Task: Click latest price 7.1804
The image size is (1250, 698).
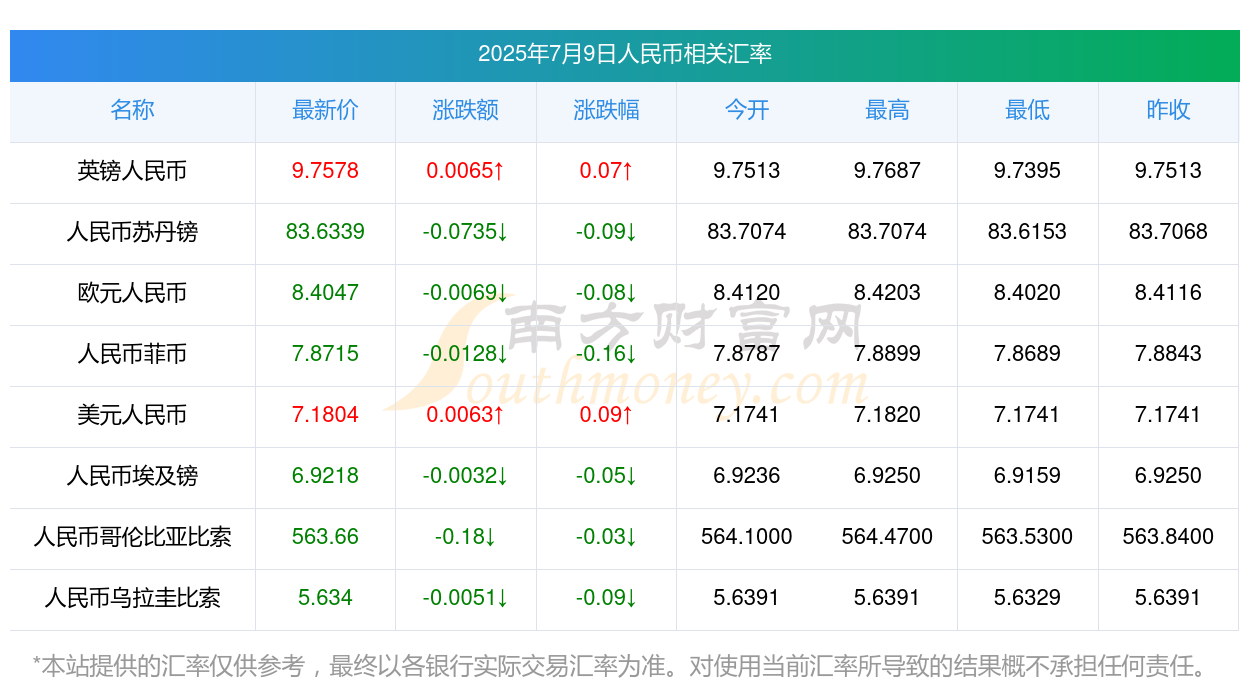Action: (325, 415)
